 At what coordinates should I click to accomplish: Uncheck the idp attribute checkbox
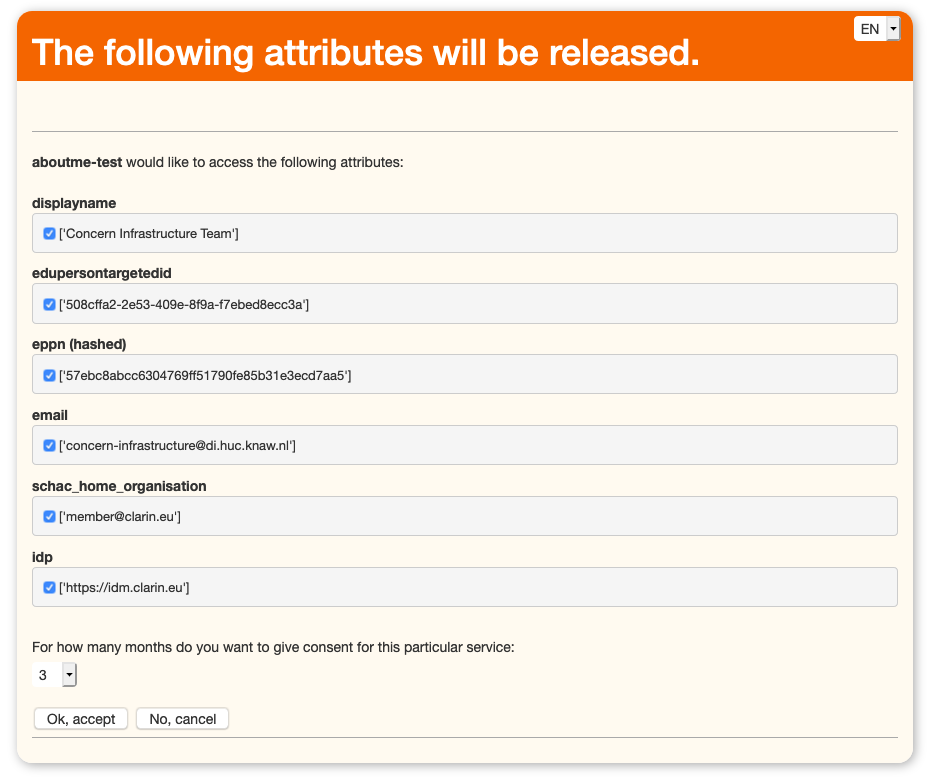pyautogui.click(x=49, y=587)
